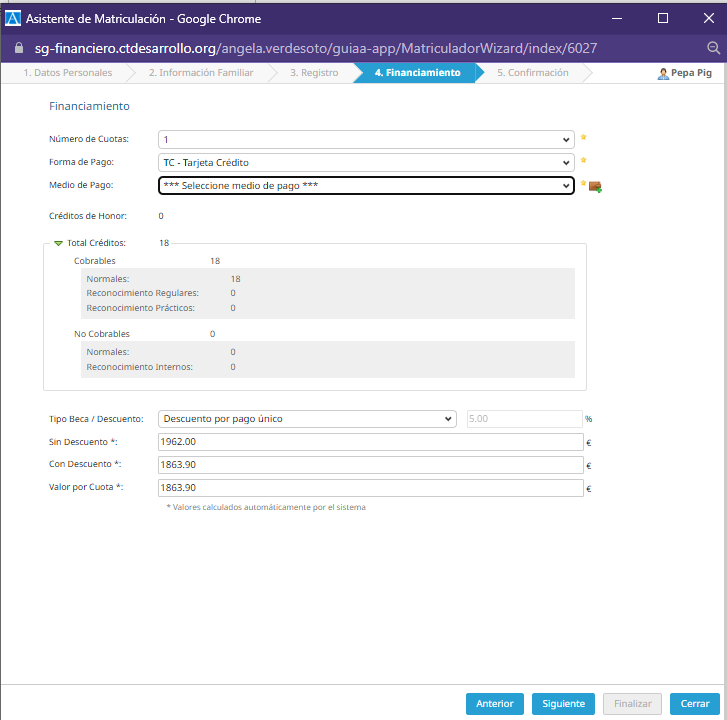
Task: Open the 3. Registro step
Action: [313, 73]
